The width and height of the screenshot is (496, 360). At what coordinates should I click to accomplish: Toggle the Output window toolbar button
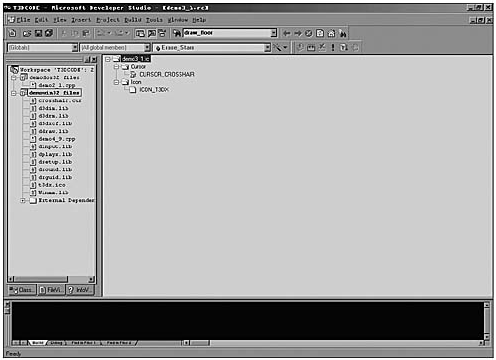coord(151,33)
